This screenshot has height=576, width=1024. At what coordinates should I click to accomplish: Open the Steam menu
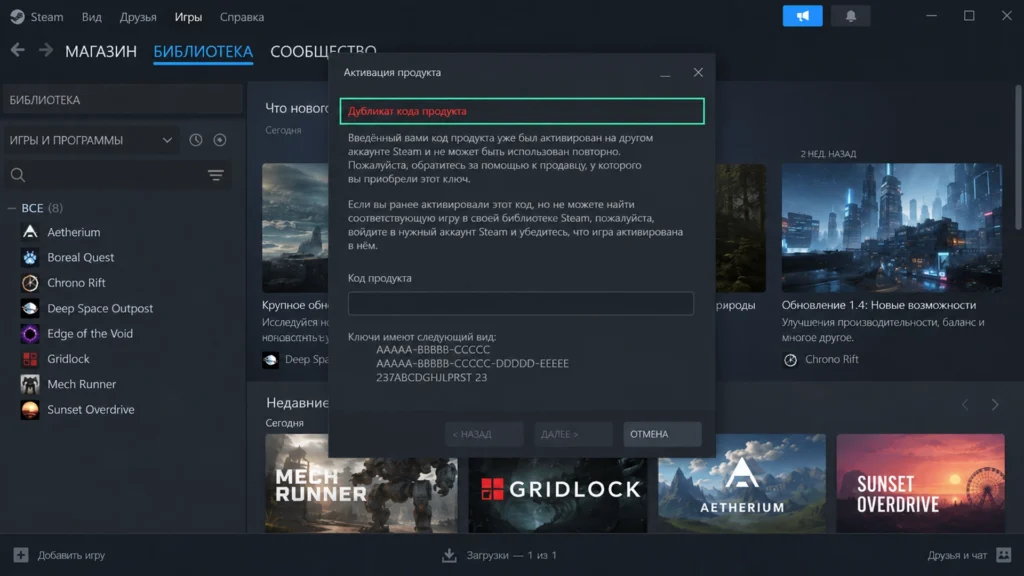click(47, 17)
